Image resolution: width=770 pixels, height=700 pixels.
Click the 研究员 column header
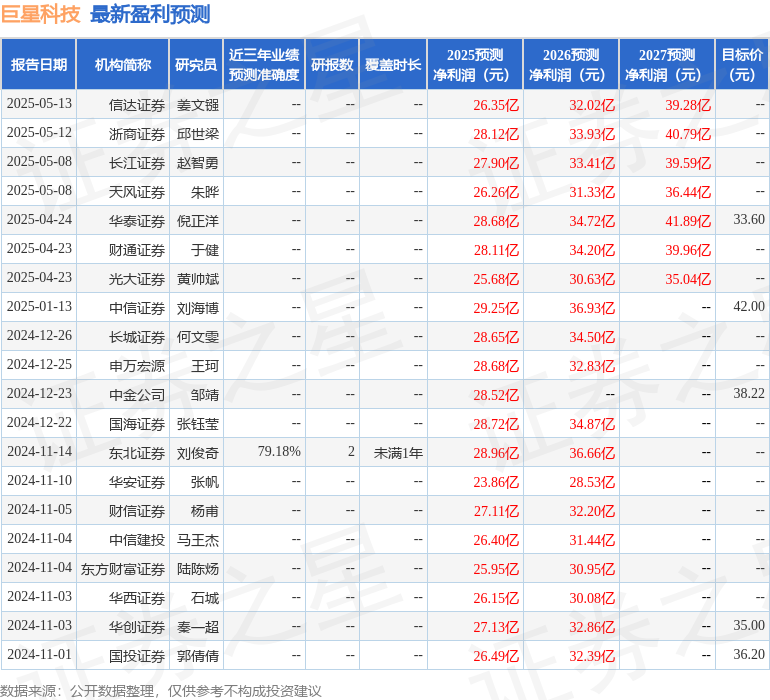point(196,65)
